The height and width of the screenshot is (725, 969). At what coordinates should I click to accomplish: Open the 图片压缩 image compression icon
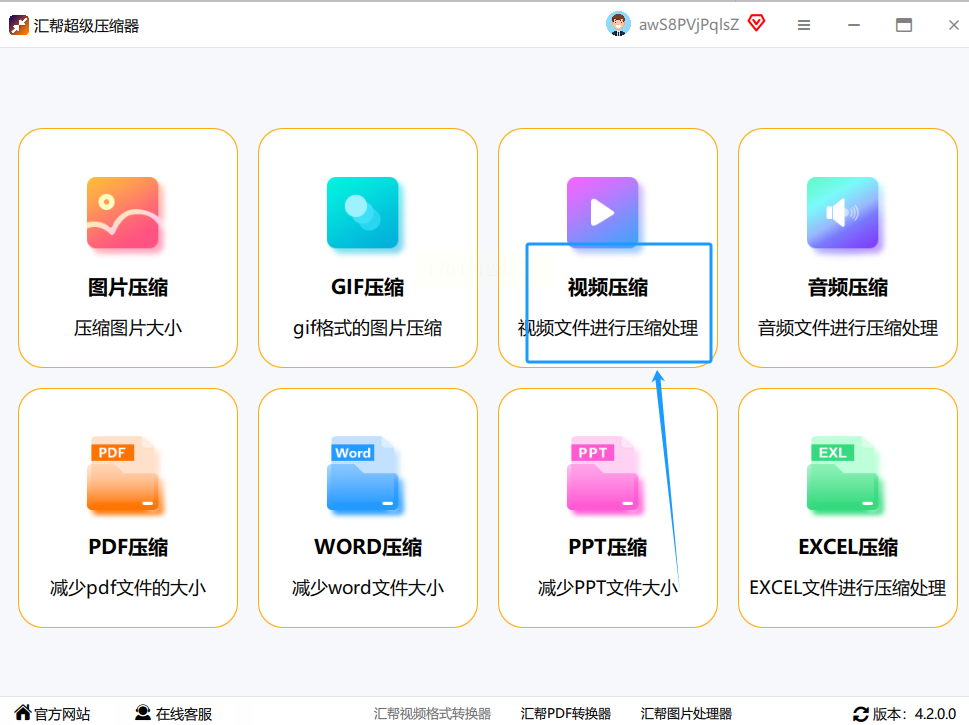pyautogui.click(x=122, y=213)
